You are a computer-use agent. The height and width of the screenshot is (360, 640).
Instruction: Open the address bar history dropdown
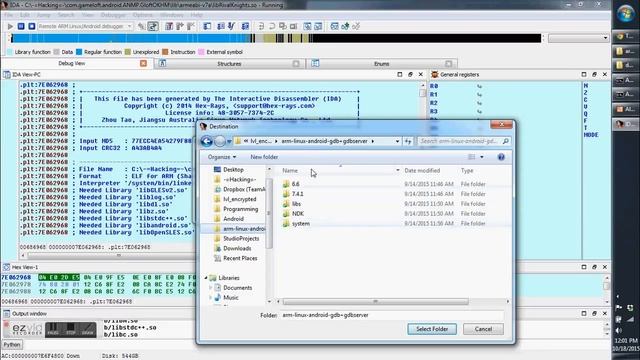397,141
